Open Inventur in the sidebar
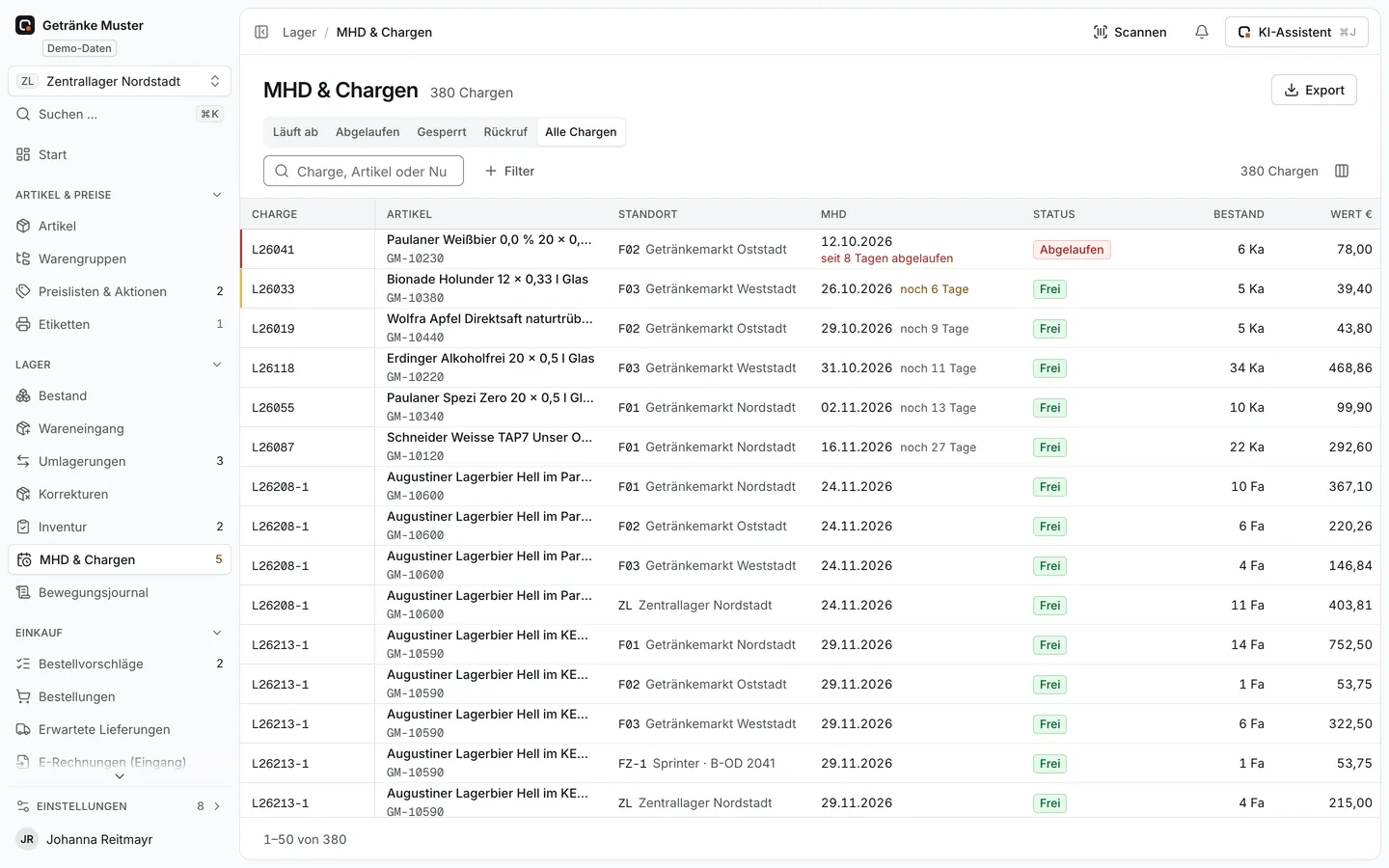Screen dimensions: 1389x868 [120, 527]
